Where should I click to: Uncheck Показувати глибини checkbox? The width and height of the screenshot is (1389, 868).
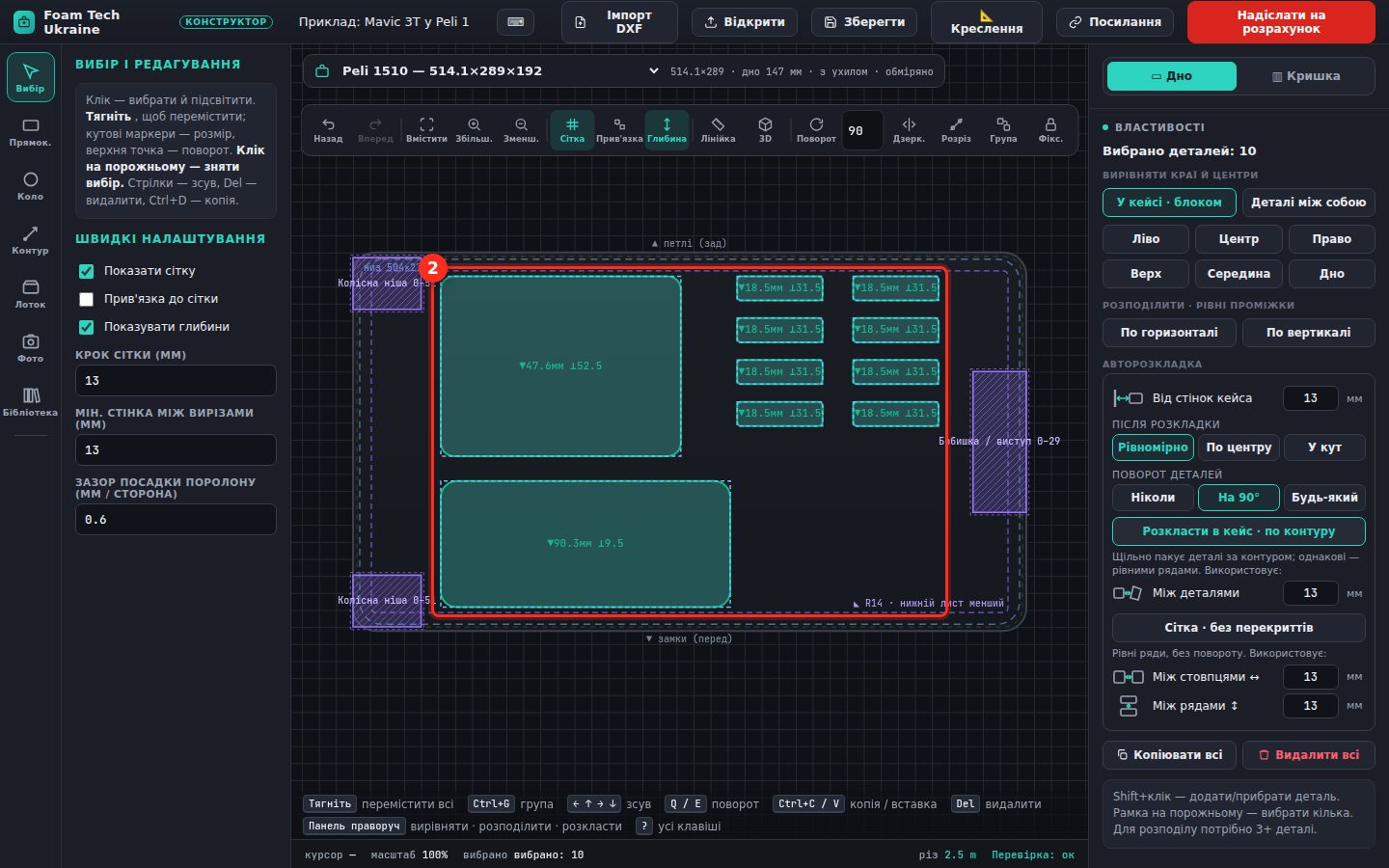[x=87, y=327]
